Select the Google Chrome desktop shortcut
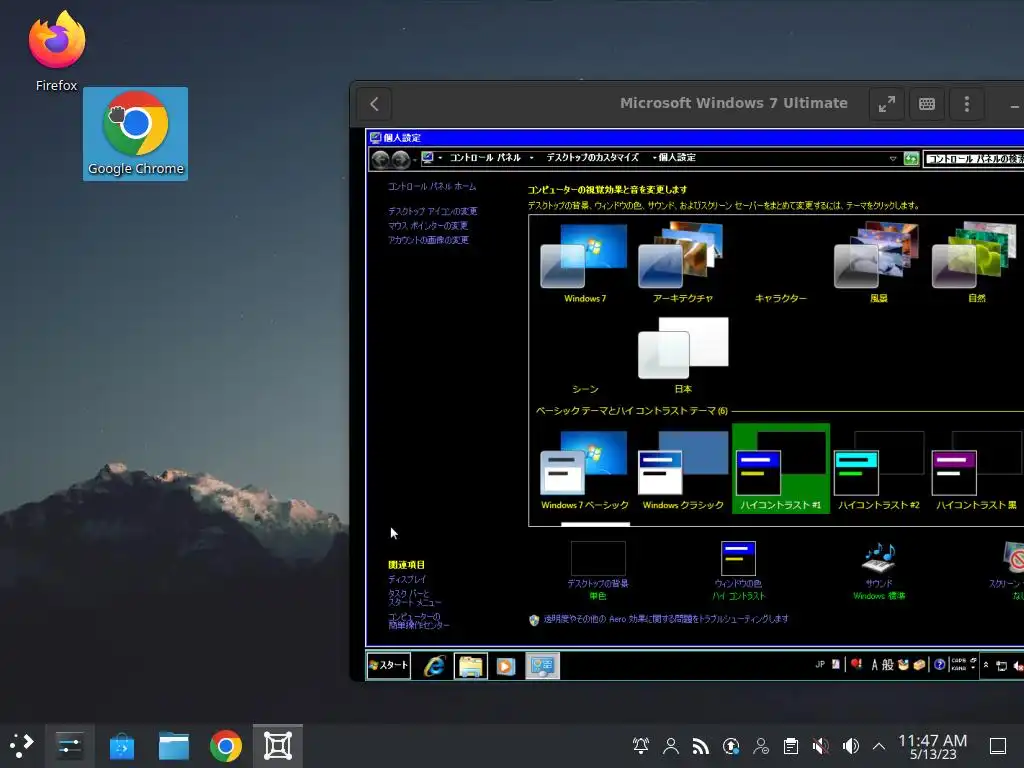 [135, 133]
